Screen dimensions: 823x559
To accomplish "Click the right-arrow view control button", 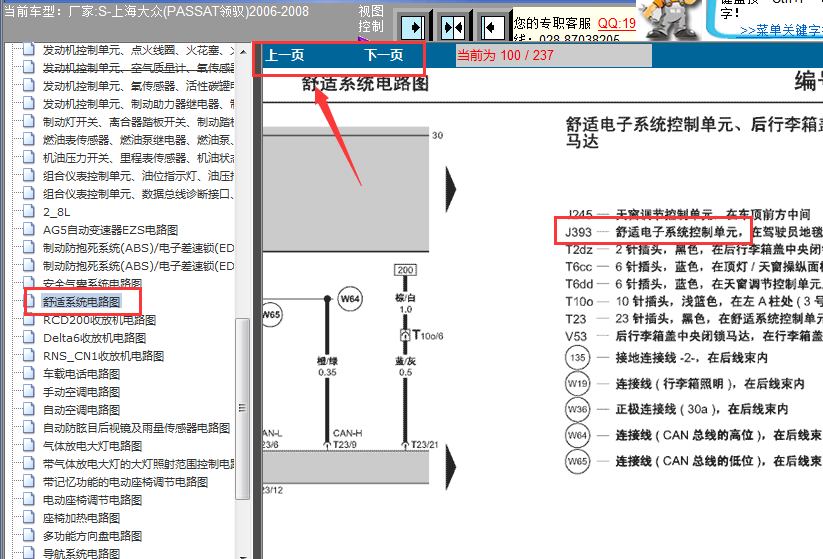I will [x=413, y=27].
